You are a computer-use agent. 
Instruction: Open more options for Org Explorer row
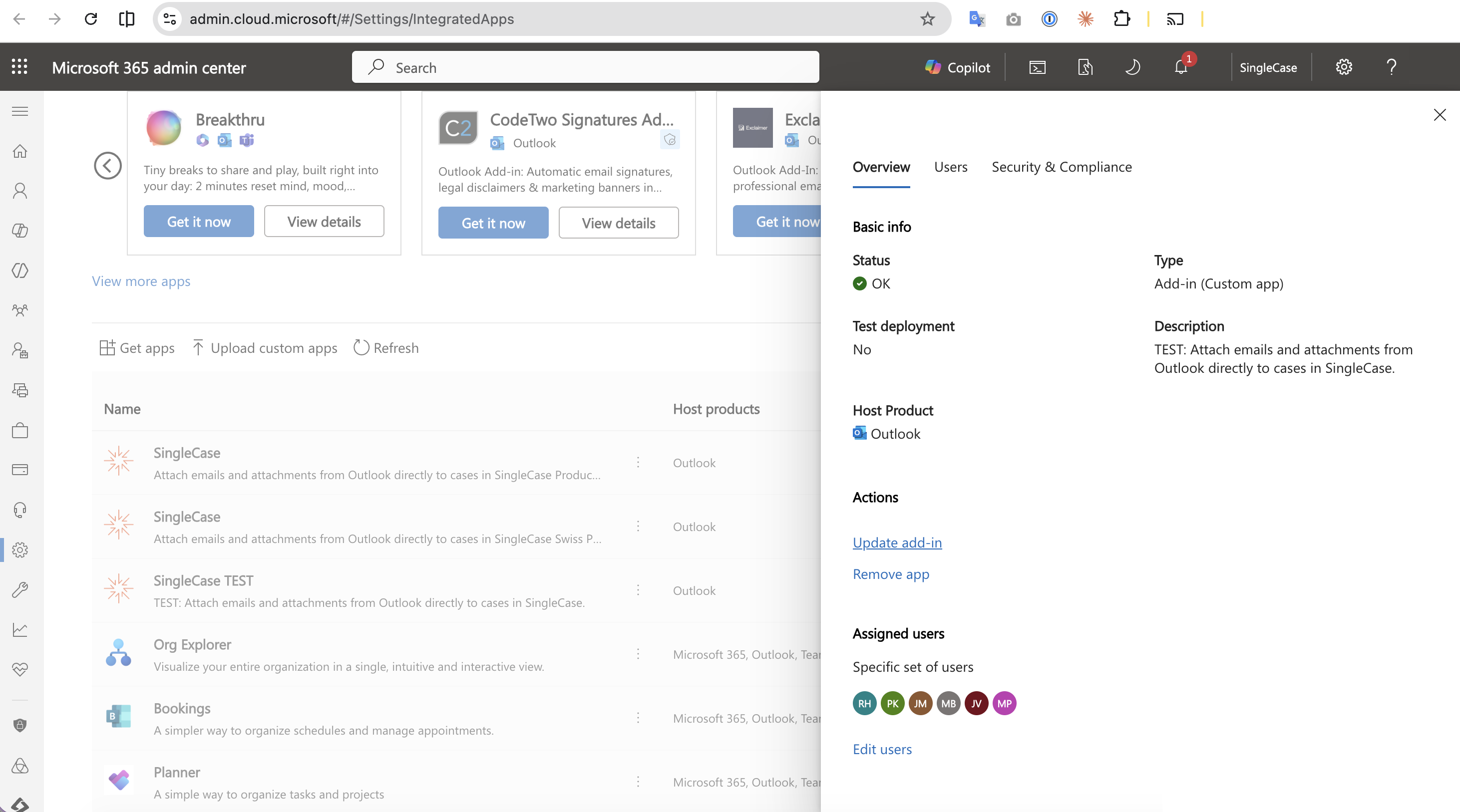(x=638, y=654)
